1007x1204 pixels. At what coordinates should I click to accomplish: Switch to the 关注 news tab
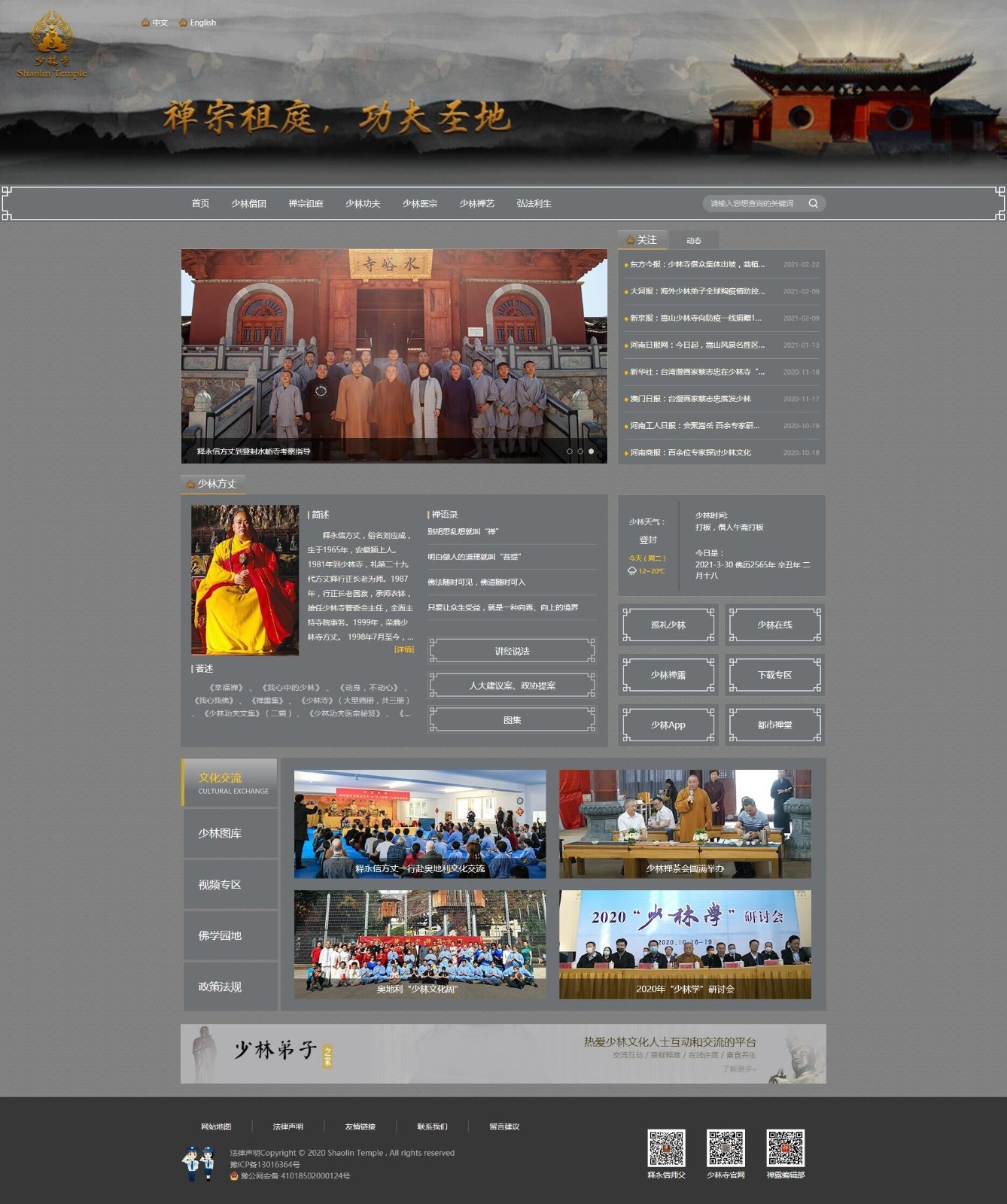642,240
